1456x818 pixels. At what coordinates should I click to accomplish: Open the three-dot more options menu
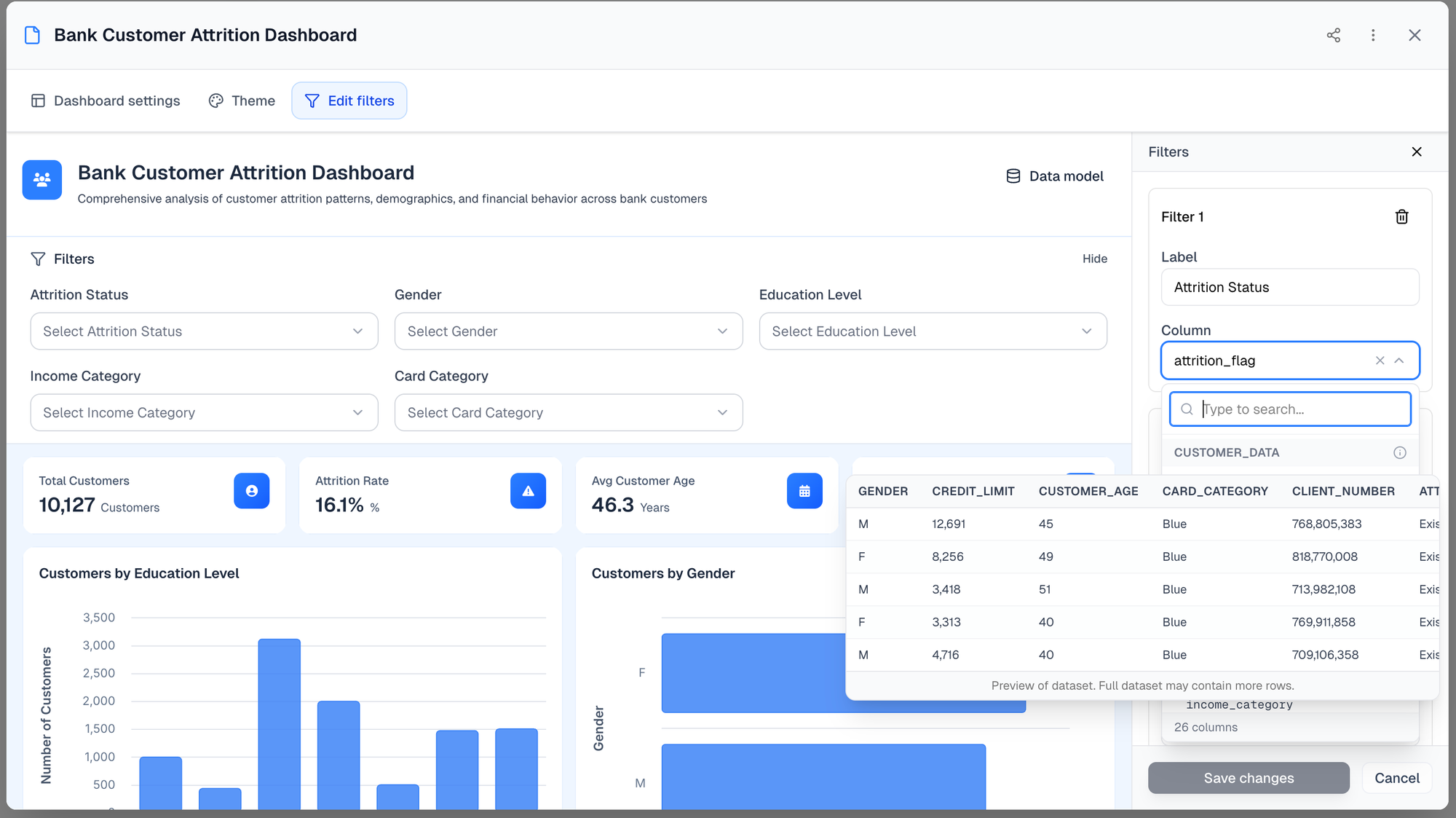coord(1373,35)
